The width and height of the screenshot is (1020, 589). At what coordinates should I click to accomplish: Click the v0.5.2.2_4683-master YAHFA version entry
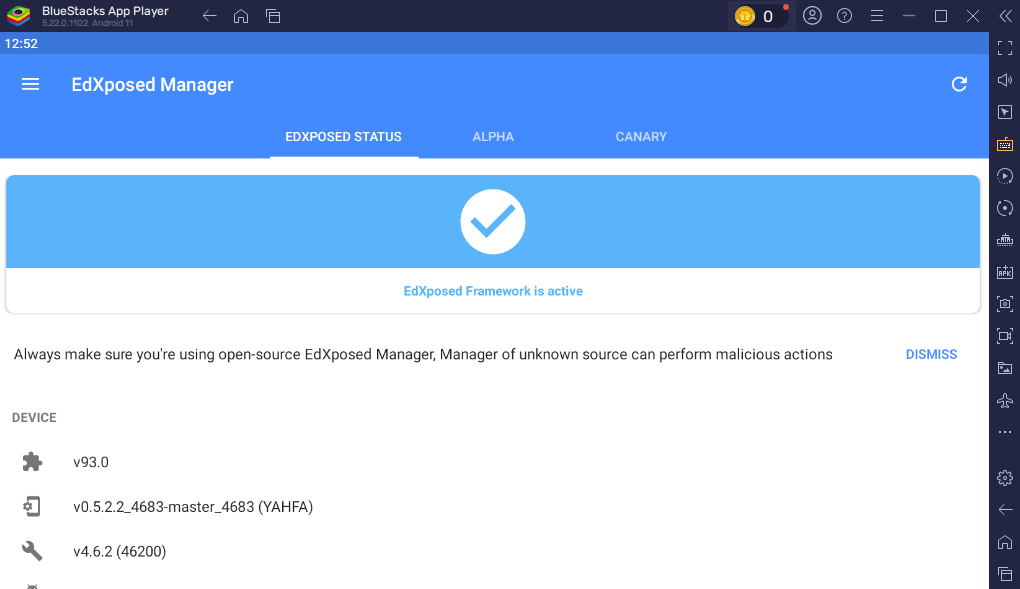[193, 507]
